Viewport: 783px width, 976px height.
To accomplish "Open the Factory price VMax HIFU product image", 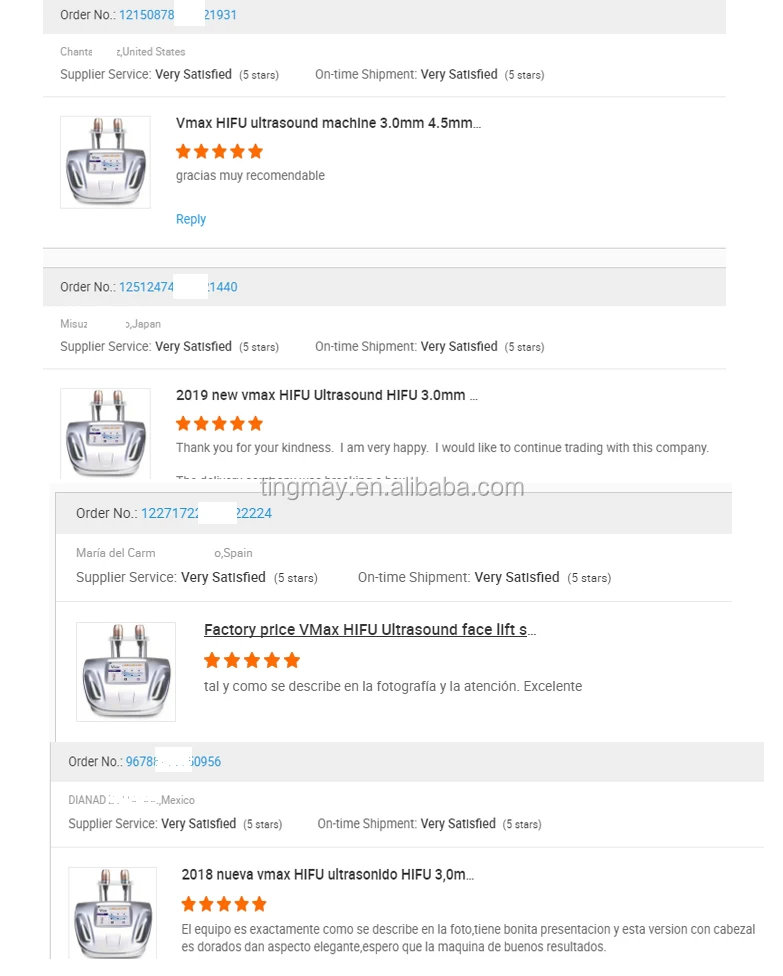I will click(125, 671).
